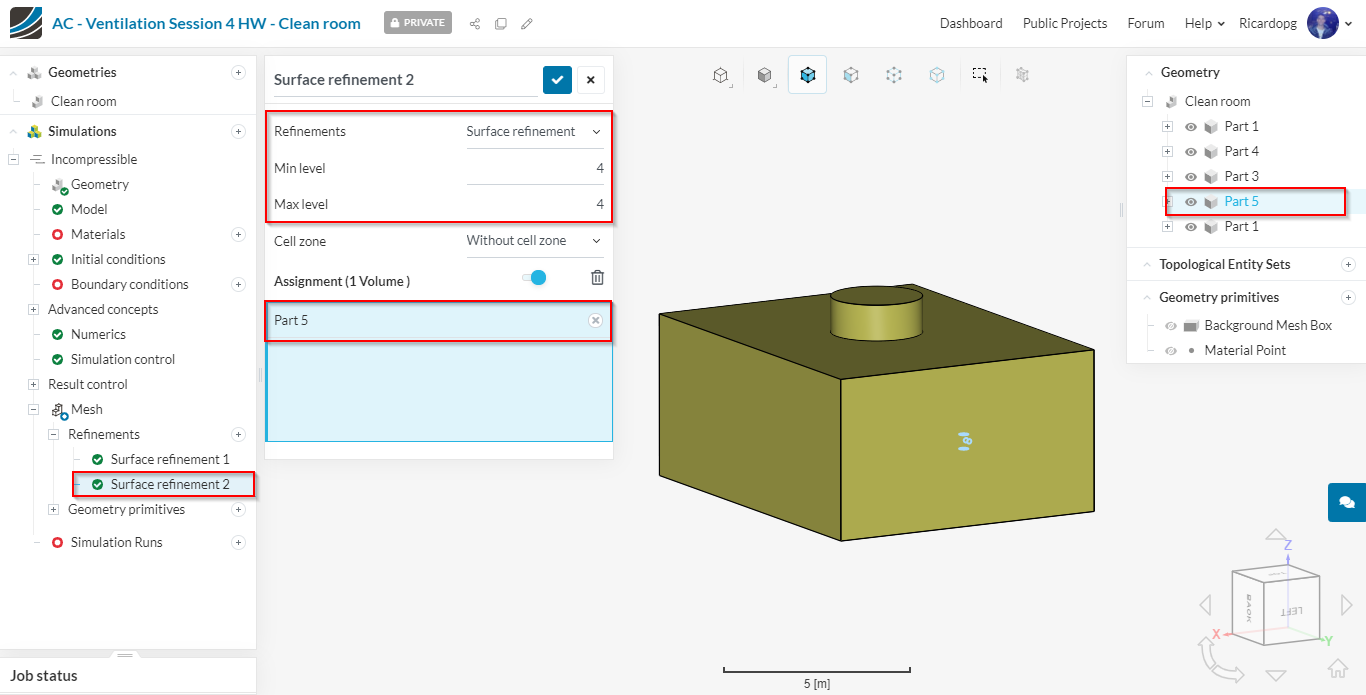This screenshot has width=1366, height=695.
Task: Delete the assignment with the trash icon
Action: 597,278
